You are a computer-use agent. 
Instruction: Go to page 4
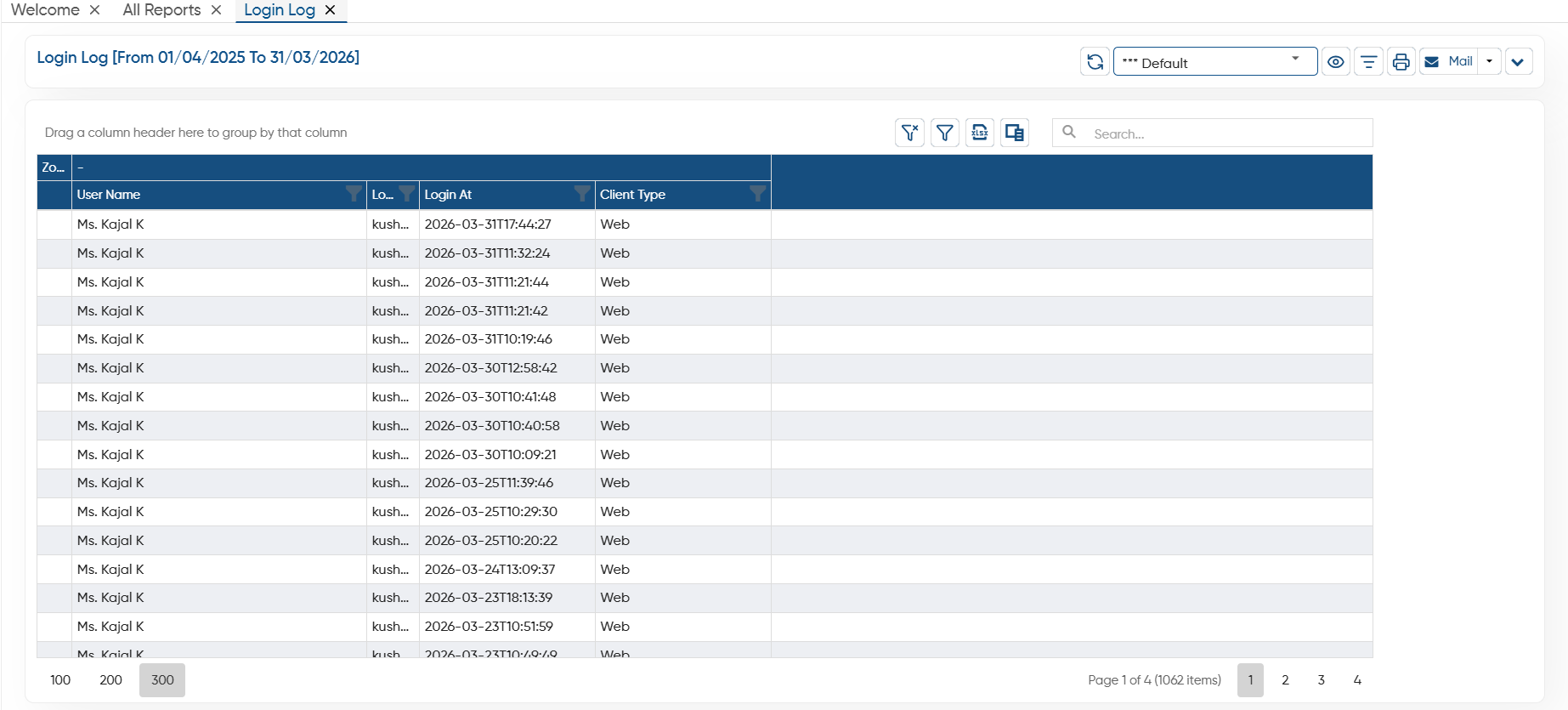click(1357, 680)
